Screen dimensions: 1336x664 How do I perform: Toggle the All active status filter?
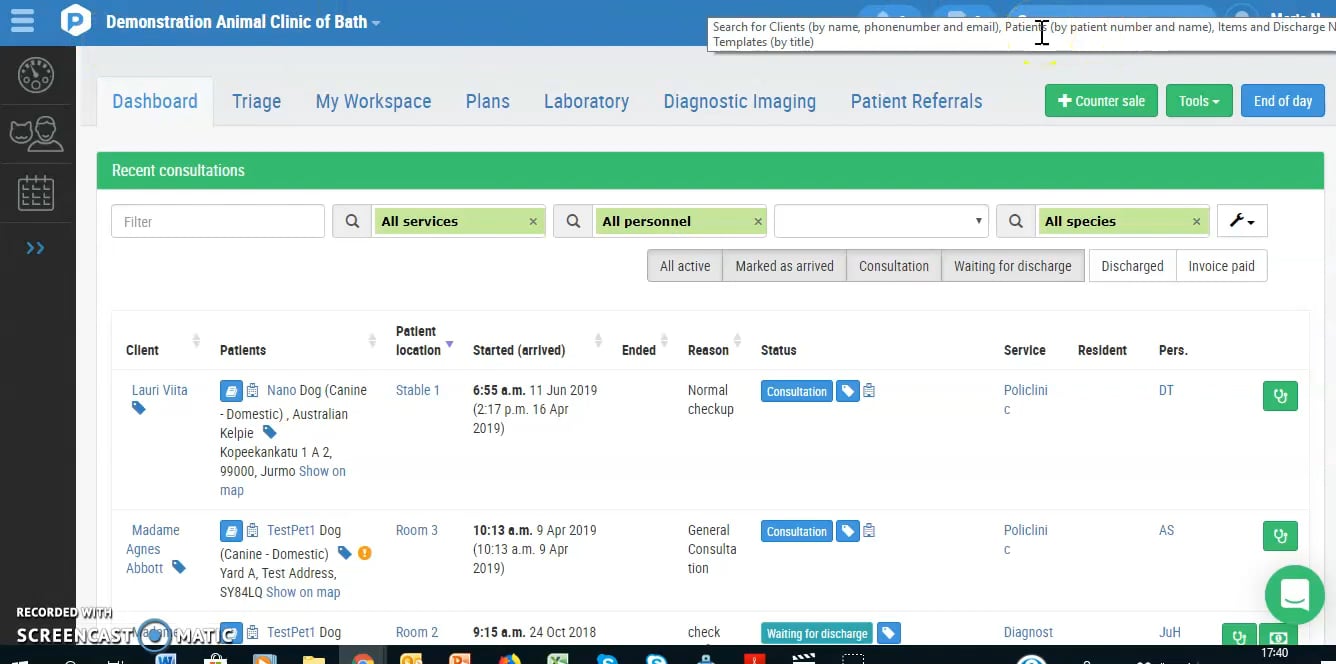(685, 266)
